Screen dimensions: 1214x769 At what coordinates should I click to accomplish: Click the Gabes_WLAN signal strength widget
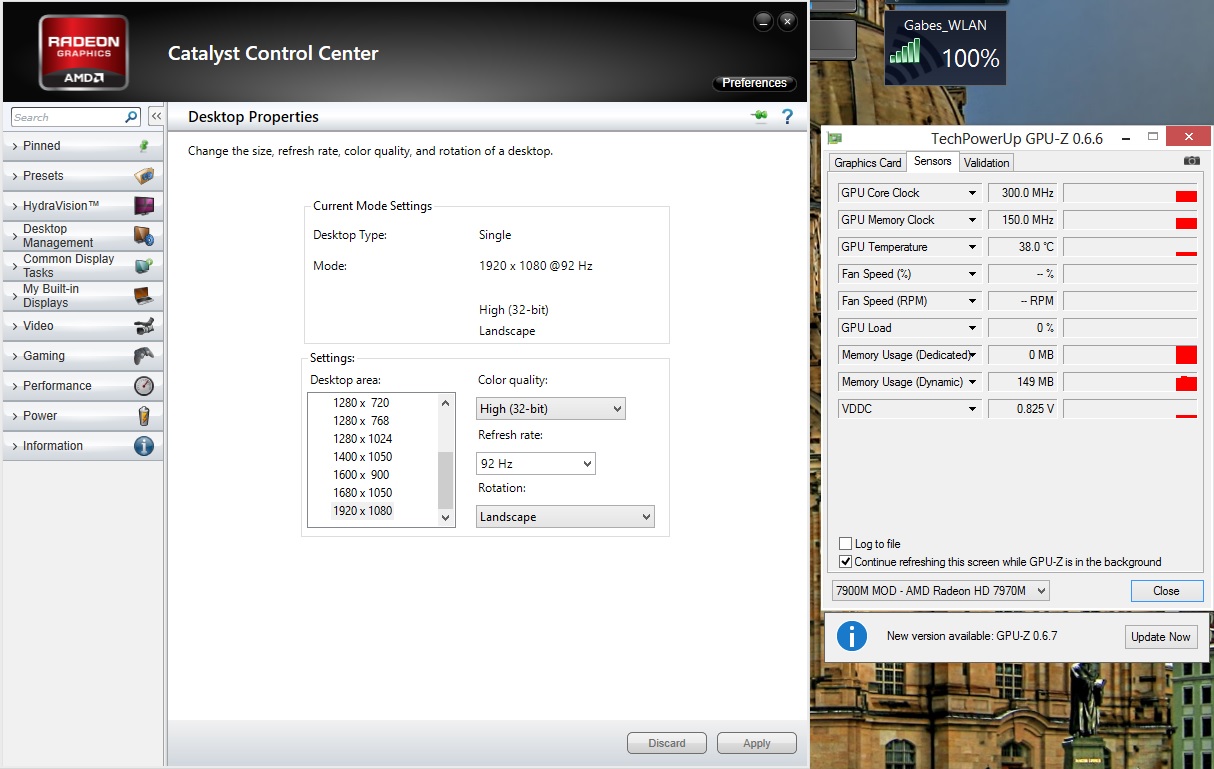945,47
